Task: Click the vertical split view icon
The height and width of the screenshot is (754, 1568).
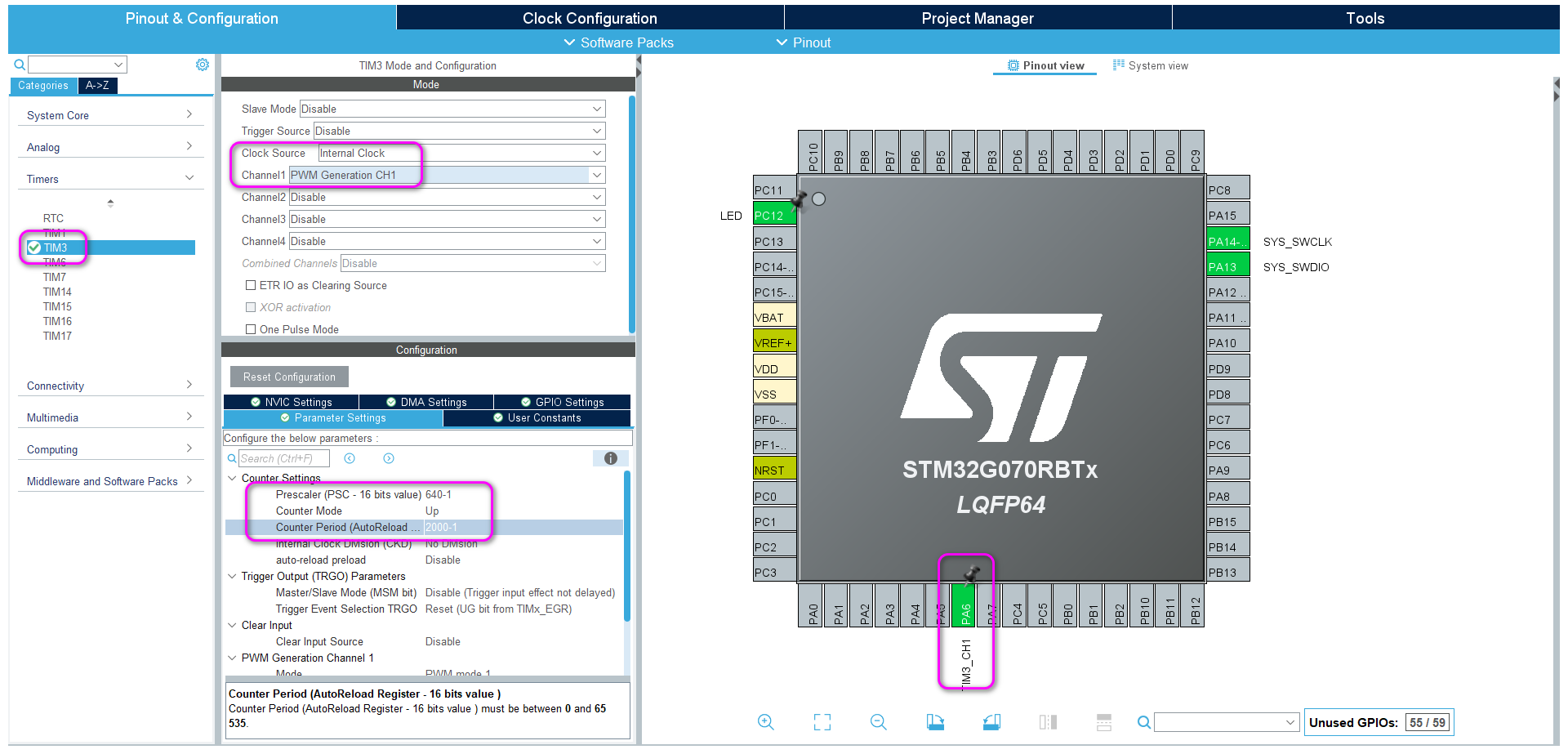Action: pyautogui.click(x=1048, y=722)
